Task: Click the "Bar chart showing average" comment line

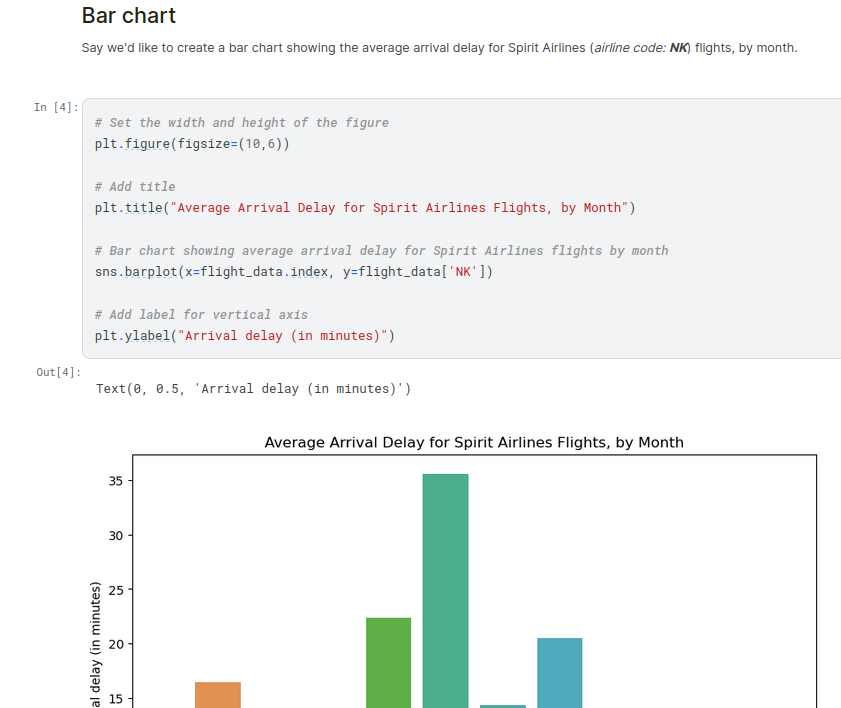Action: [381, 250]
